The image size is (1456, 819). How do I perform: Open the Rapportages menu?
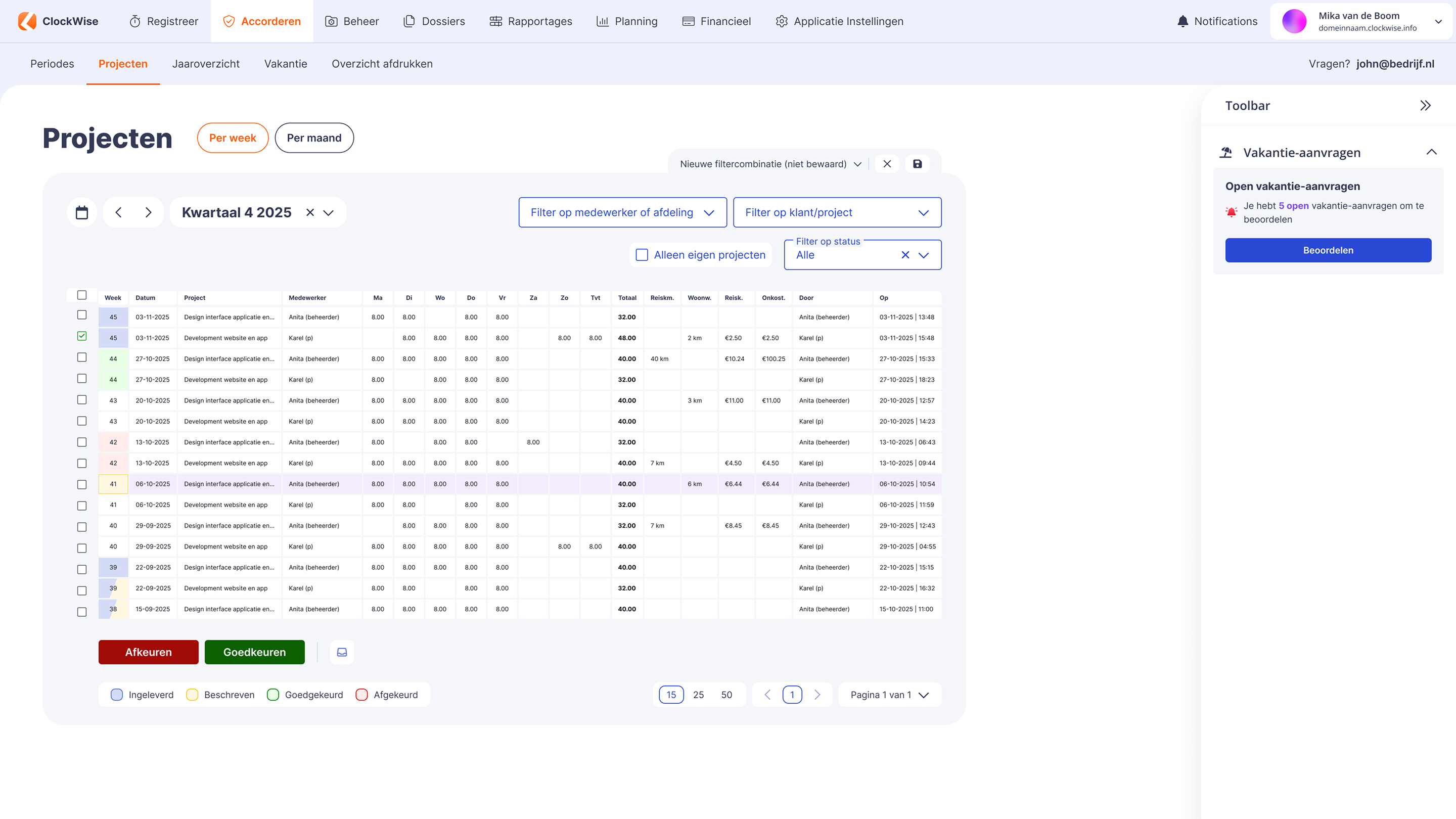531,21
